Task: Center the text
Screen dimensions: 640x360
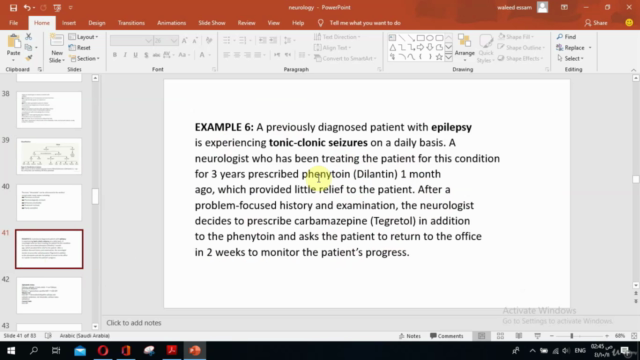Action: (x=237, y=55)
